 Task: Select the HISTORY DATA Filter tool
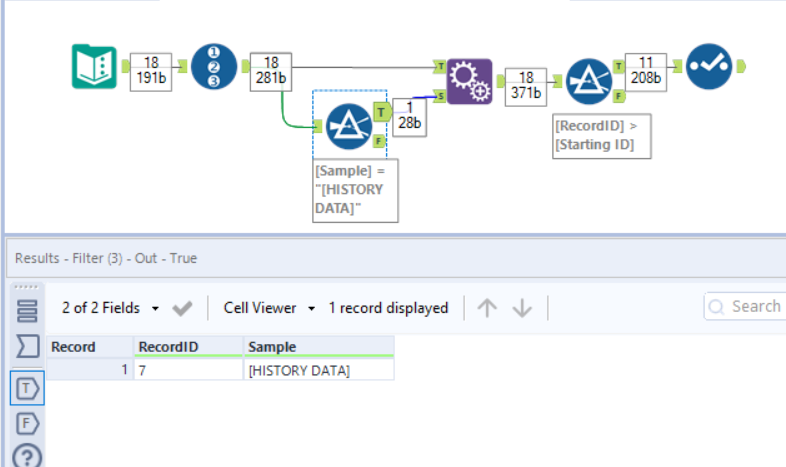[x=349, y=126]
